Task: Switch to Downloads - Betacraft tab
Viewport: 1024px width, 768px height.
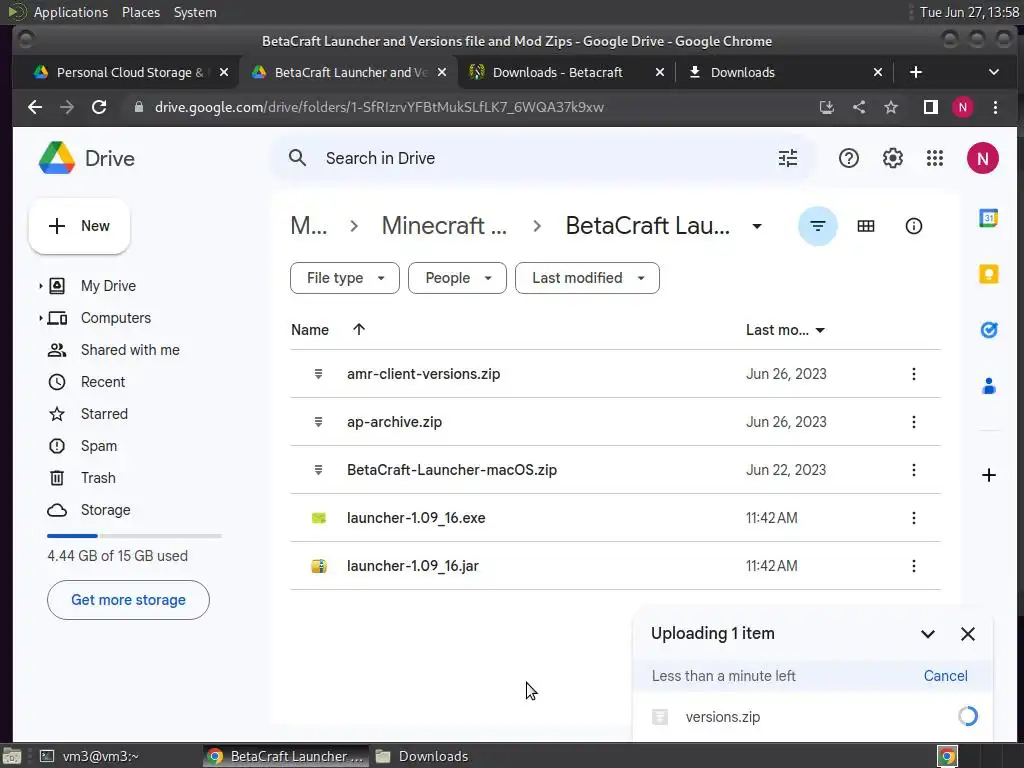Action: point(557,72)
